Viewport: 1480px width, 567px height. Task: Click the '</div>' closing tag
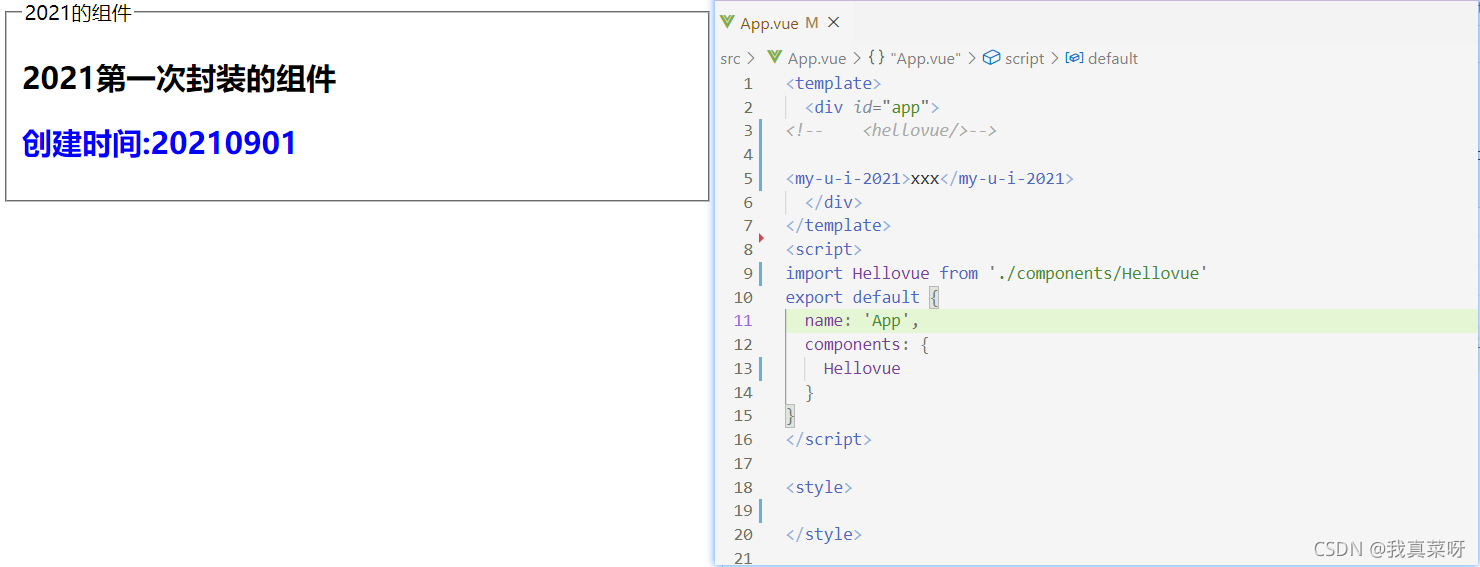[x=833, y=202]
